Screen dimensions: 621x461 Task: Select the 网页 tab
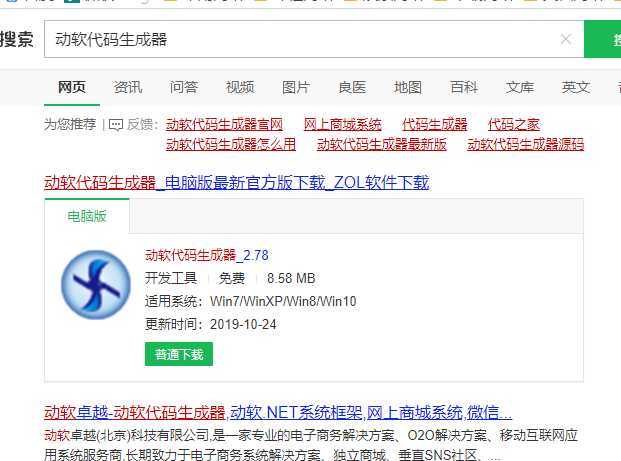click(72, 87)
